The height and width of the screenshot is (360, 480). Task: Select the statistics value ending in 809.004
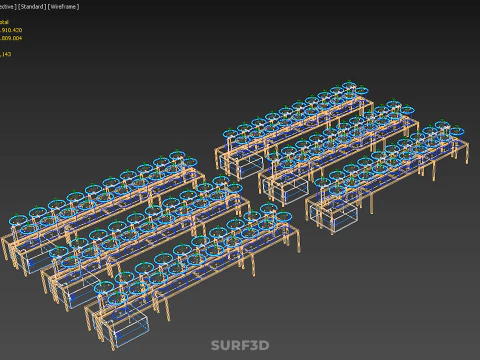click(11, 38)
